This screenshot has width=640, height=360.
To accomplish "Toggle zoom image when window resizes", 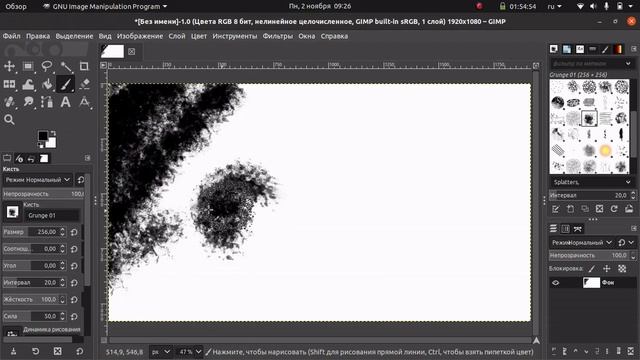I will (x=536, y=65).
